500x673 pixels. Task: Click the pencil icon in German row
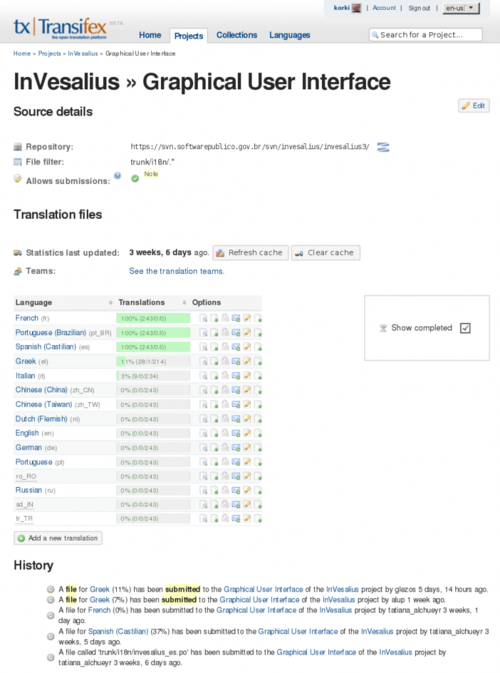(247, 447)
